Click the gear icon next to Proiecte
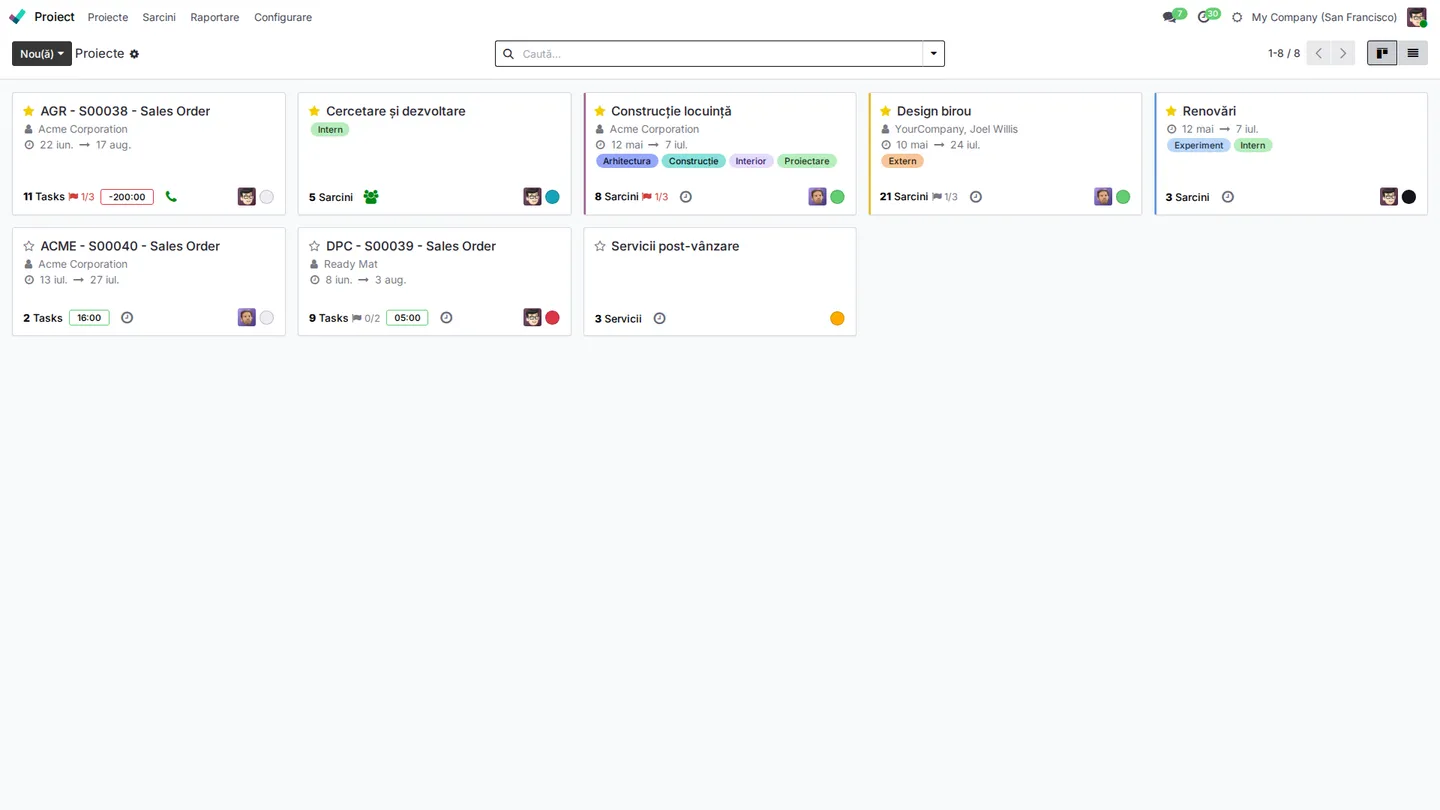Image resolution: width=1440 pixels, height=810 pixels. pos(134,54)
